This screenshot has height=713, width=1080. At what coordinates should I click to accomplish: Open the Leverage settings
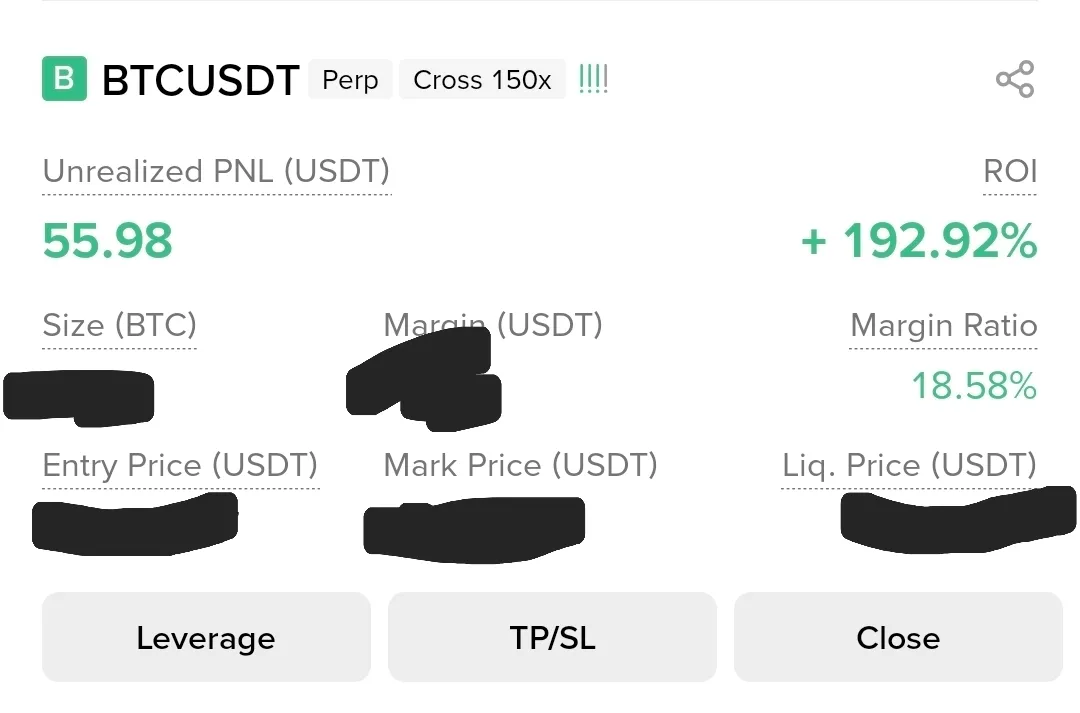[x=206, y=637]
